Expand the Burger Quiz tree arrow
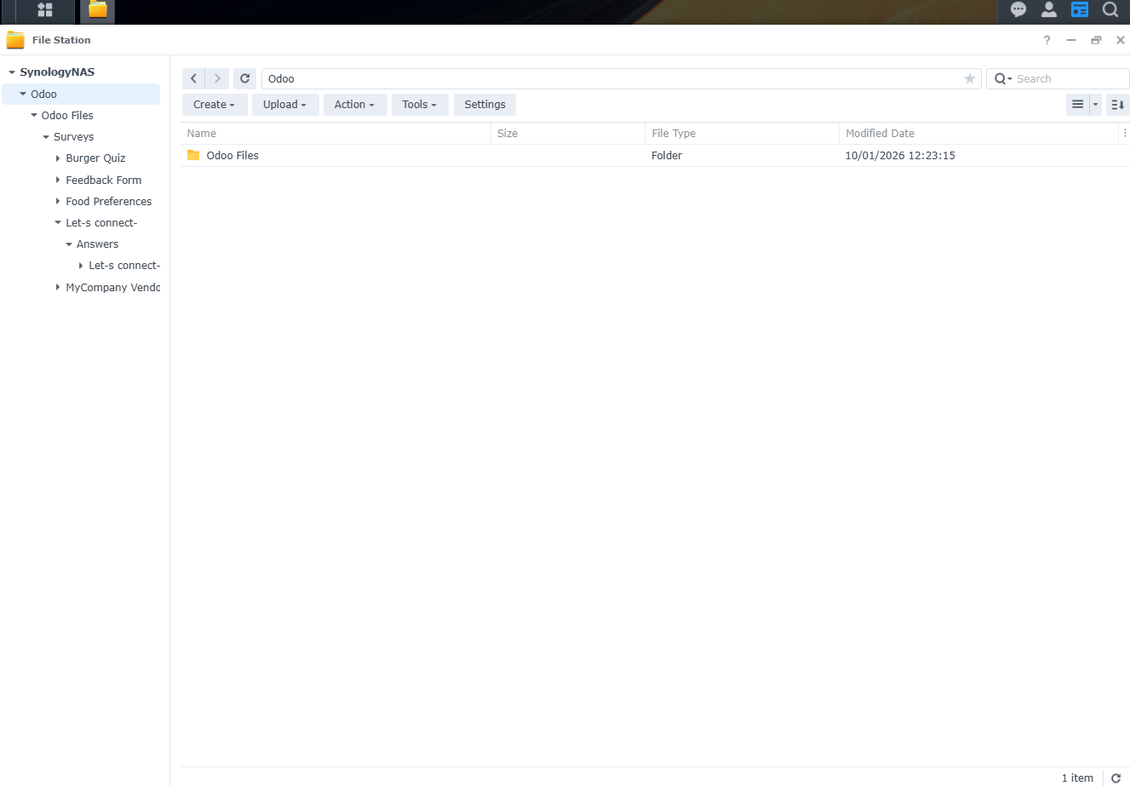Image resolution: width=1130 pixels, height=786 pixels. 58,158
